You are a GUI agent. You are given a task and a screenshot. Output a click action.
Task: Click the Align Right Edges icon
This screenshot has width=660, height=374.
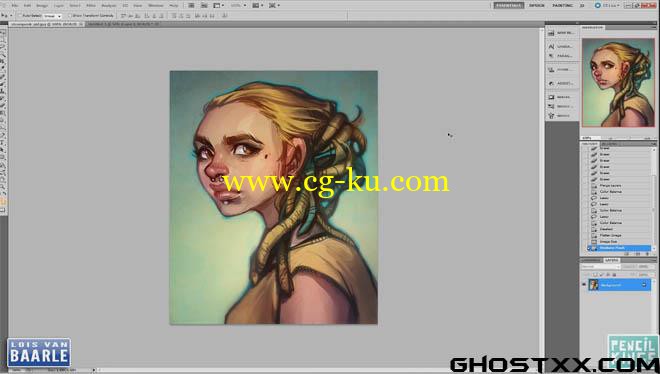[x=162, y=16]
